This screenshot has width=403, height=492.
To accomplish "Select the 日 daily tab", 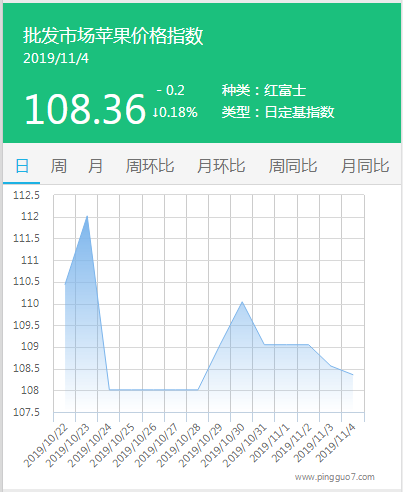I will coord(22,166).
